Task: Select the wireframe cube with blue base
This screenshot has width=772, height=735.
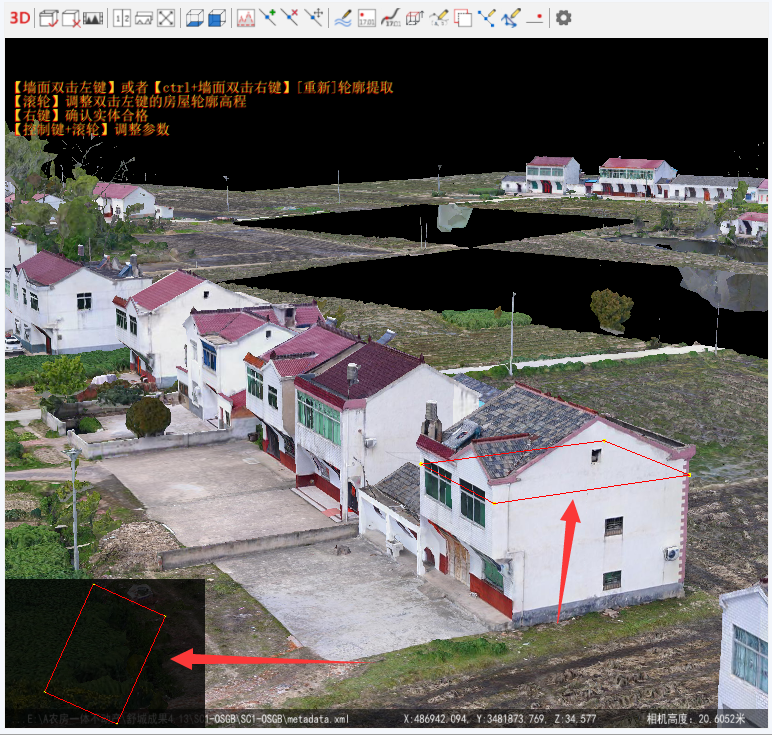Action: pyautogui.click(x=194, y=17)
